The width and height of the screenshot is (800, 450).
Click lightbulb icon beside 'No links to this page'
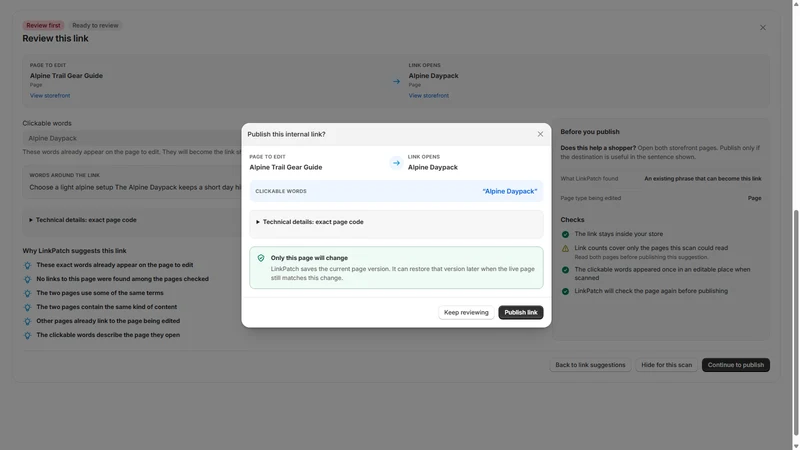28,279
